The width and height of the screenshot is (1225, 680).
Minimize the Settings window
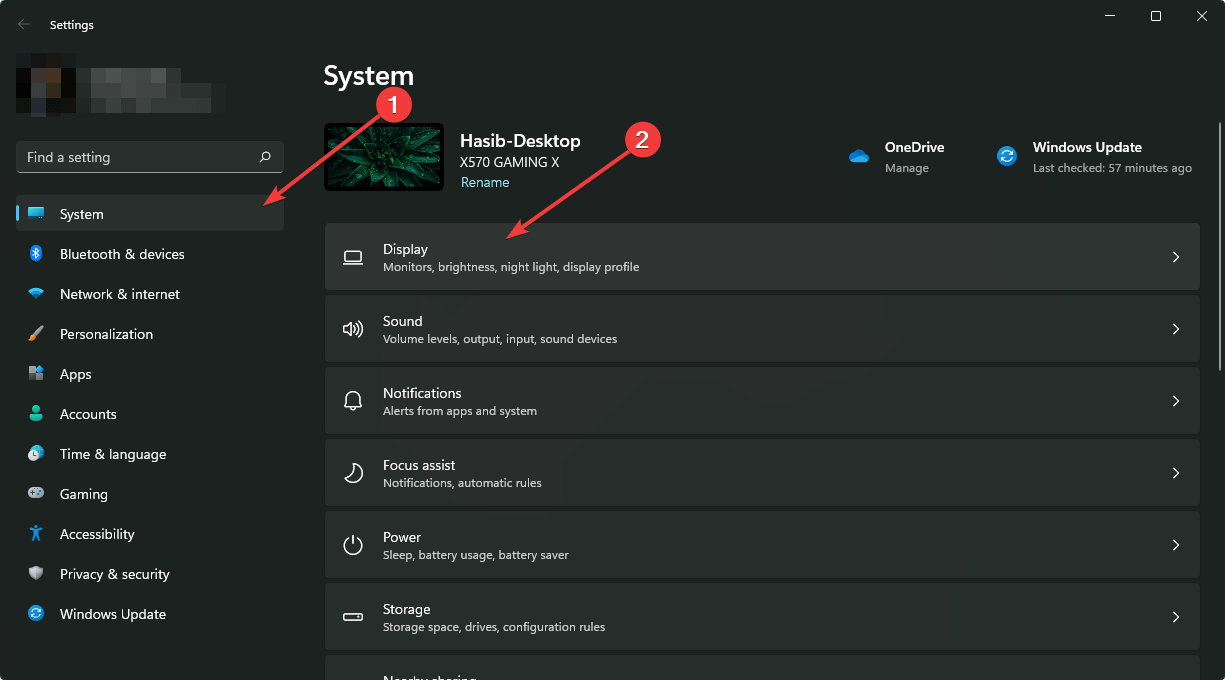1110,16
